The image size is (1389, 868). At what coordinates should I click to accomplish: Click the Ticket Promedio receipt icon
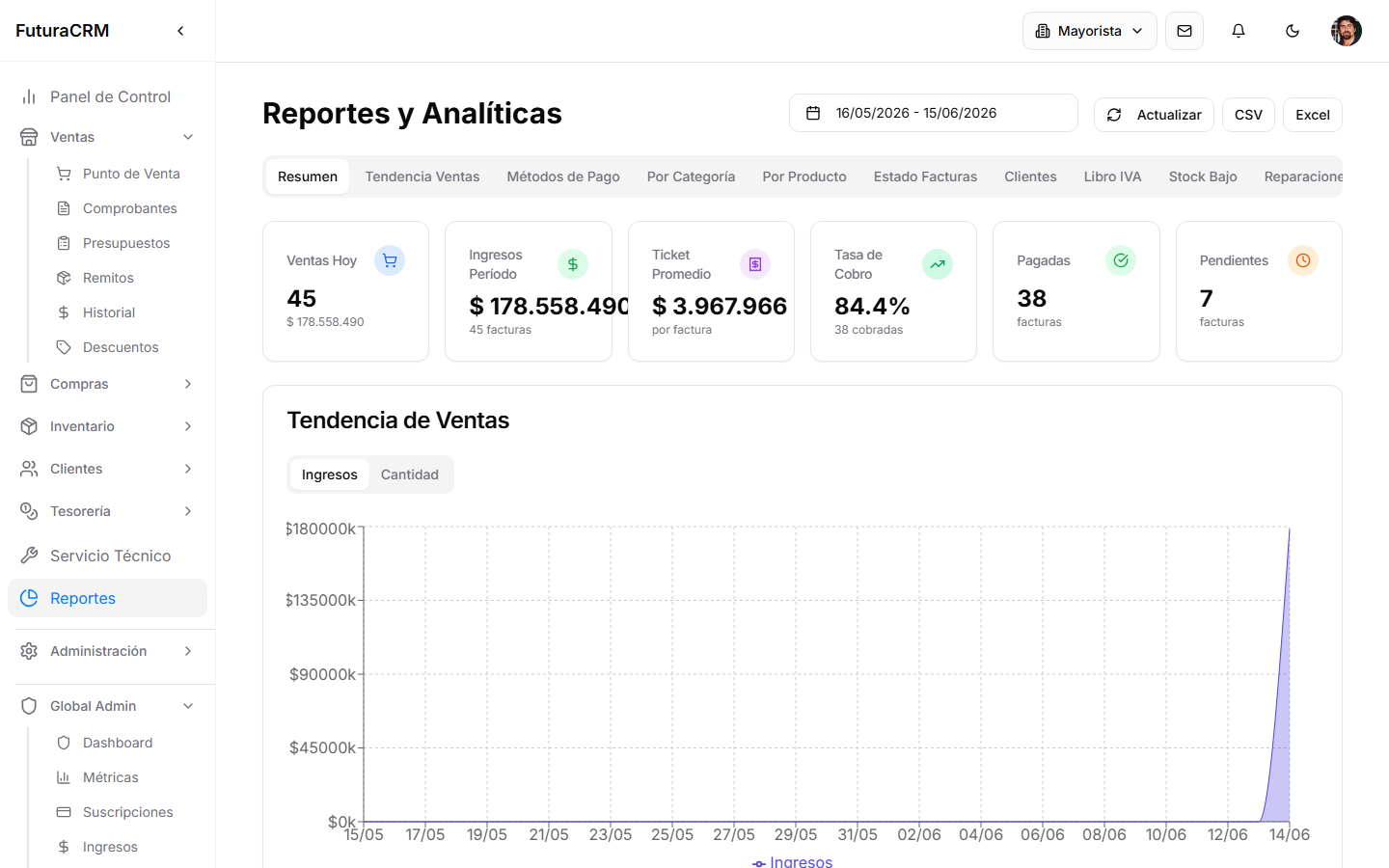pos(755,264)
